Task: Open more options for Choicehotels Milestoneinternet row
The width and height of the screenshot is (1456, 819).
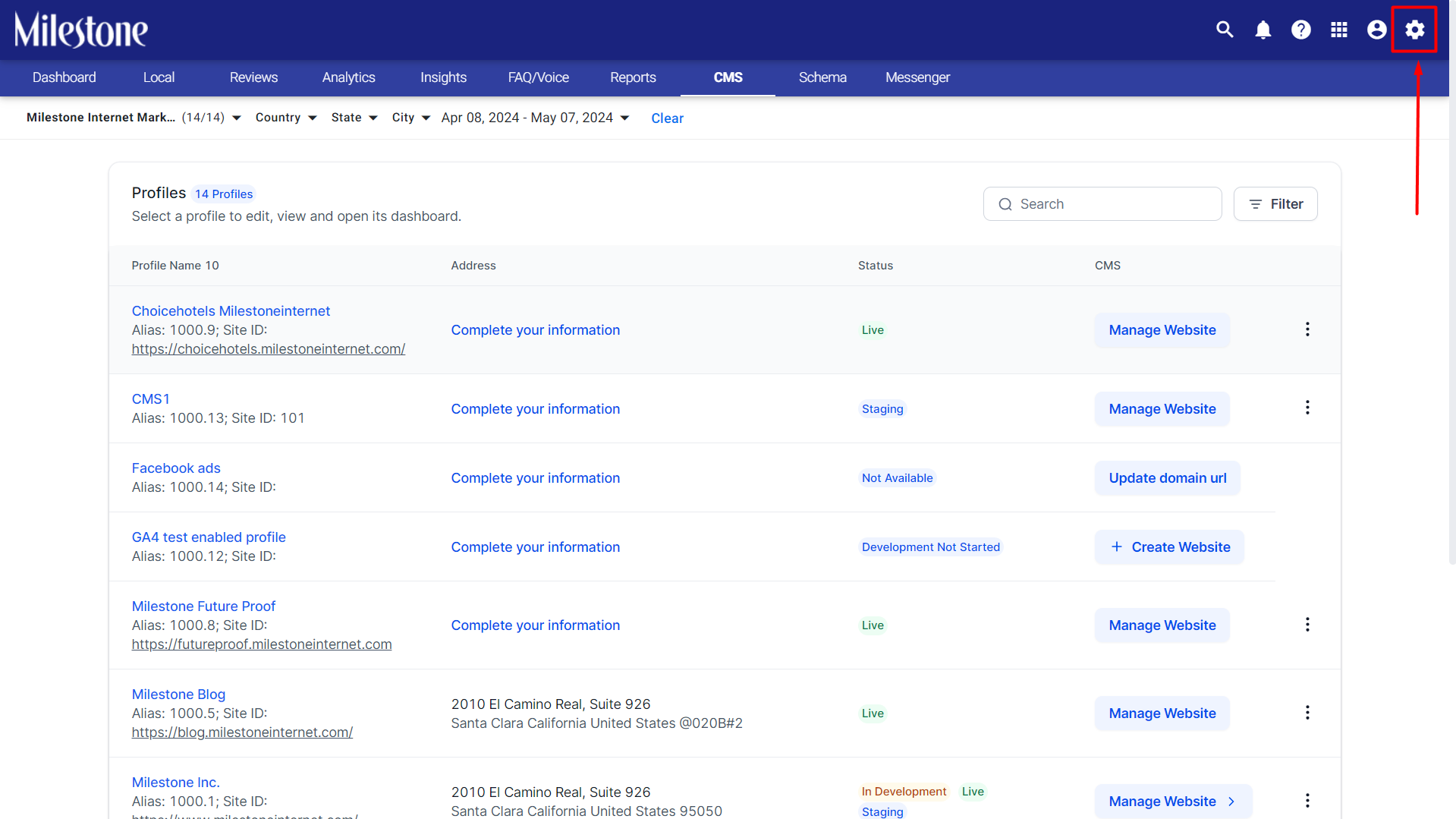Action: pos(1307,329)
